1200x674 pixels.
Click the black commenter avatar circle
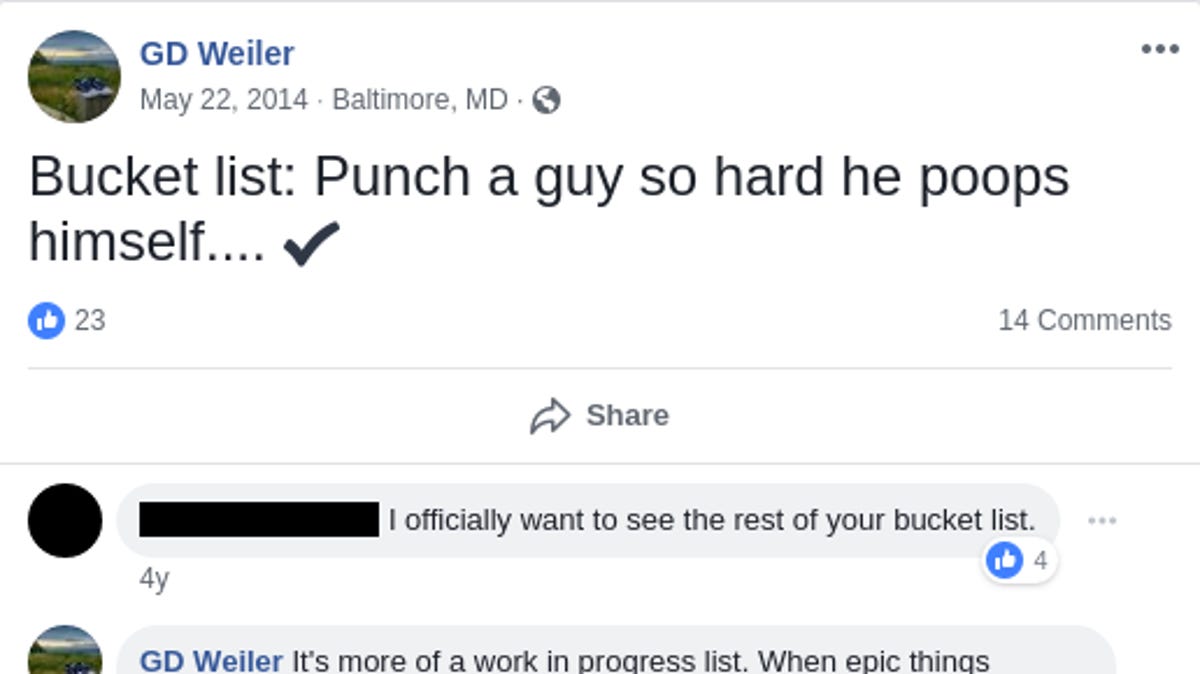click(65, 520)
